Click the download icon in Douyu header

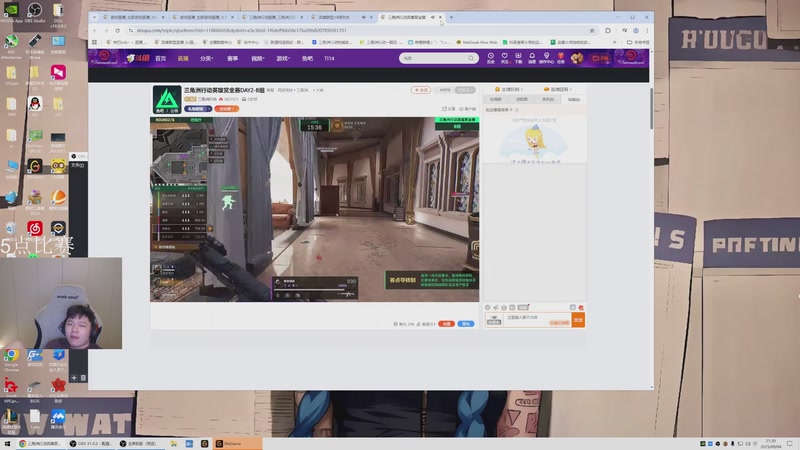(518, 56)
